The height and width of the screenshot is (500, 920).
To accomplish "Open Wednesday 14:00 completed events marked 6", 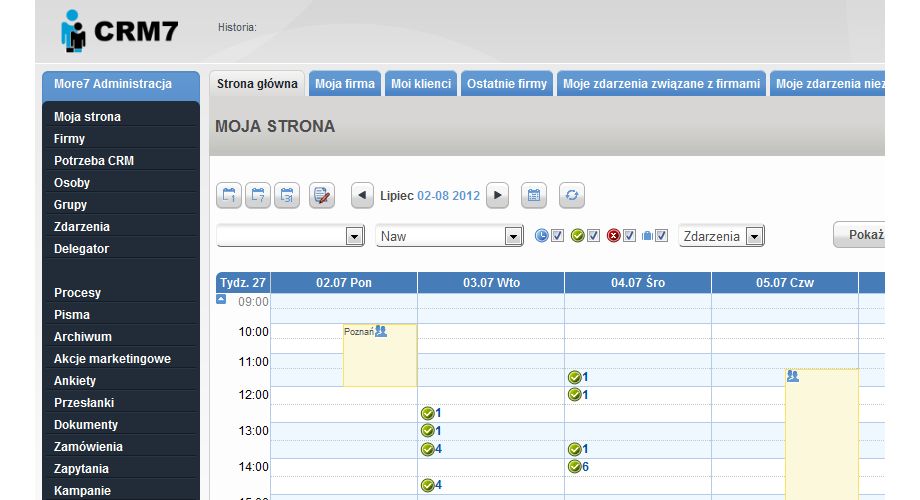I will click(x=579, y=467).
